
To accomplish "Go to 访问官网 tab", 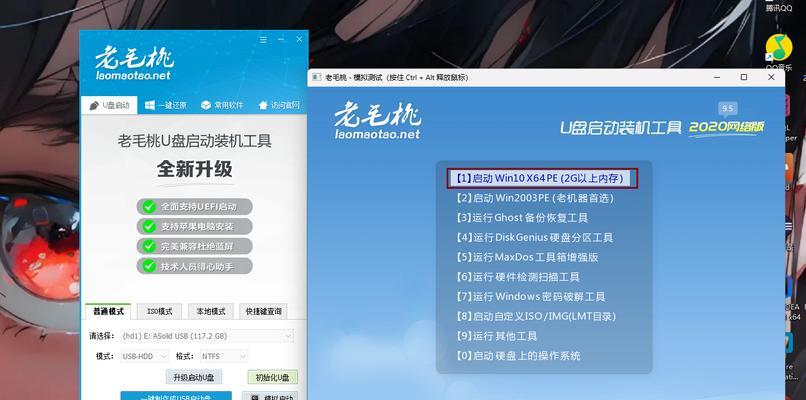I will (279, 105).
